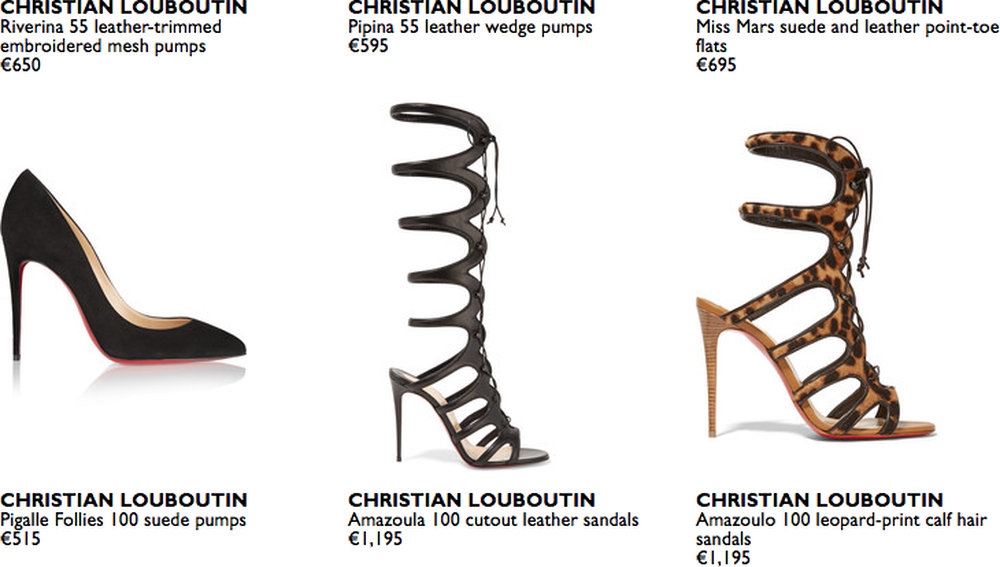1000x567 pixels.
Task: Select the €515 price of the Pigalle Follies pumps
Action: pyautogui.click(x=20, y=539)
